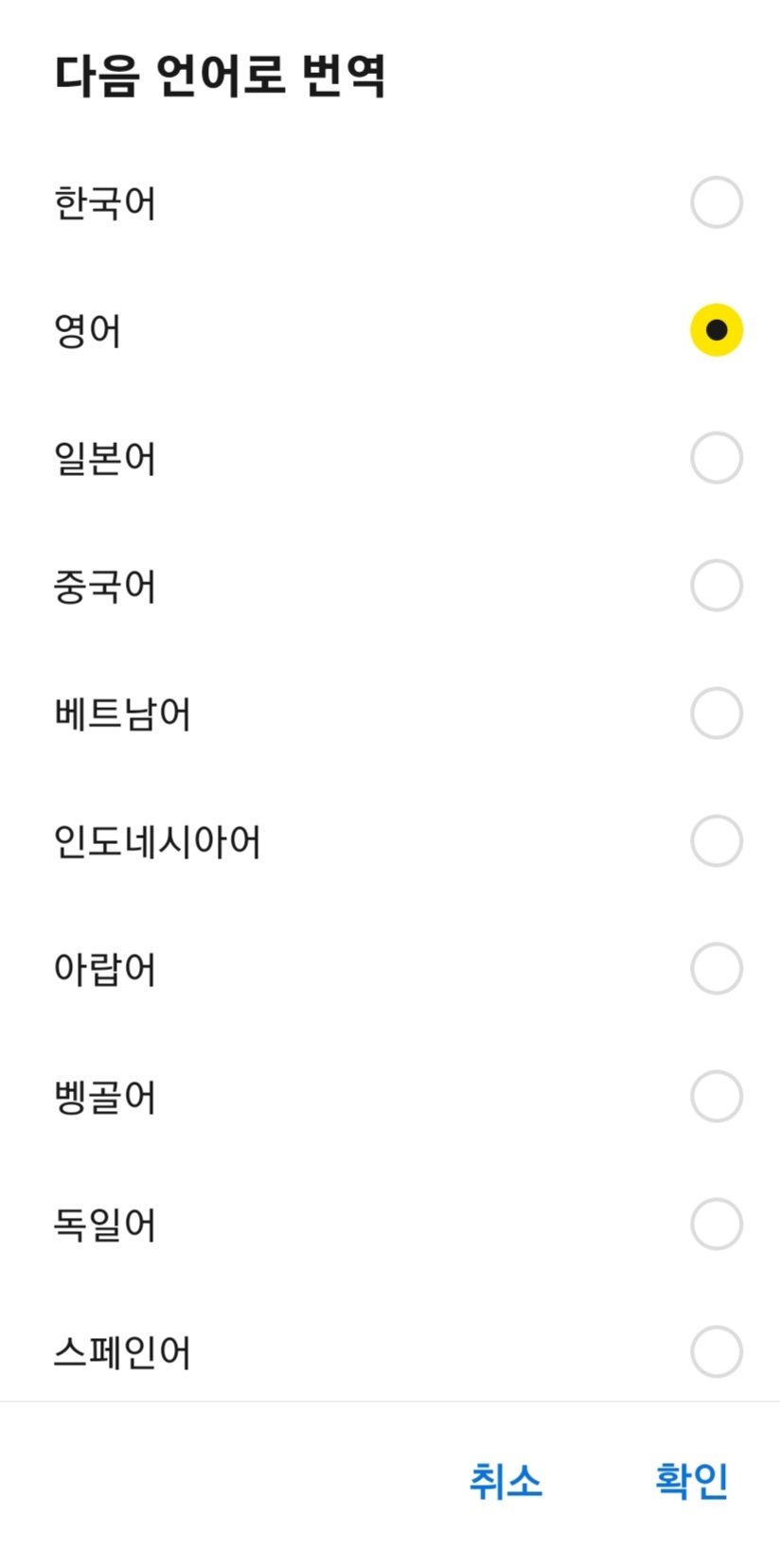780x1568 pixels.
Task: Confirm with the 확인 button
Action: click(x=692, y=1481)
